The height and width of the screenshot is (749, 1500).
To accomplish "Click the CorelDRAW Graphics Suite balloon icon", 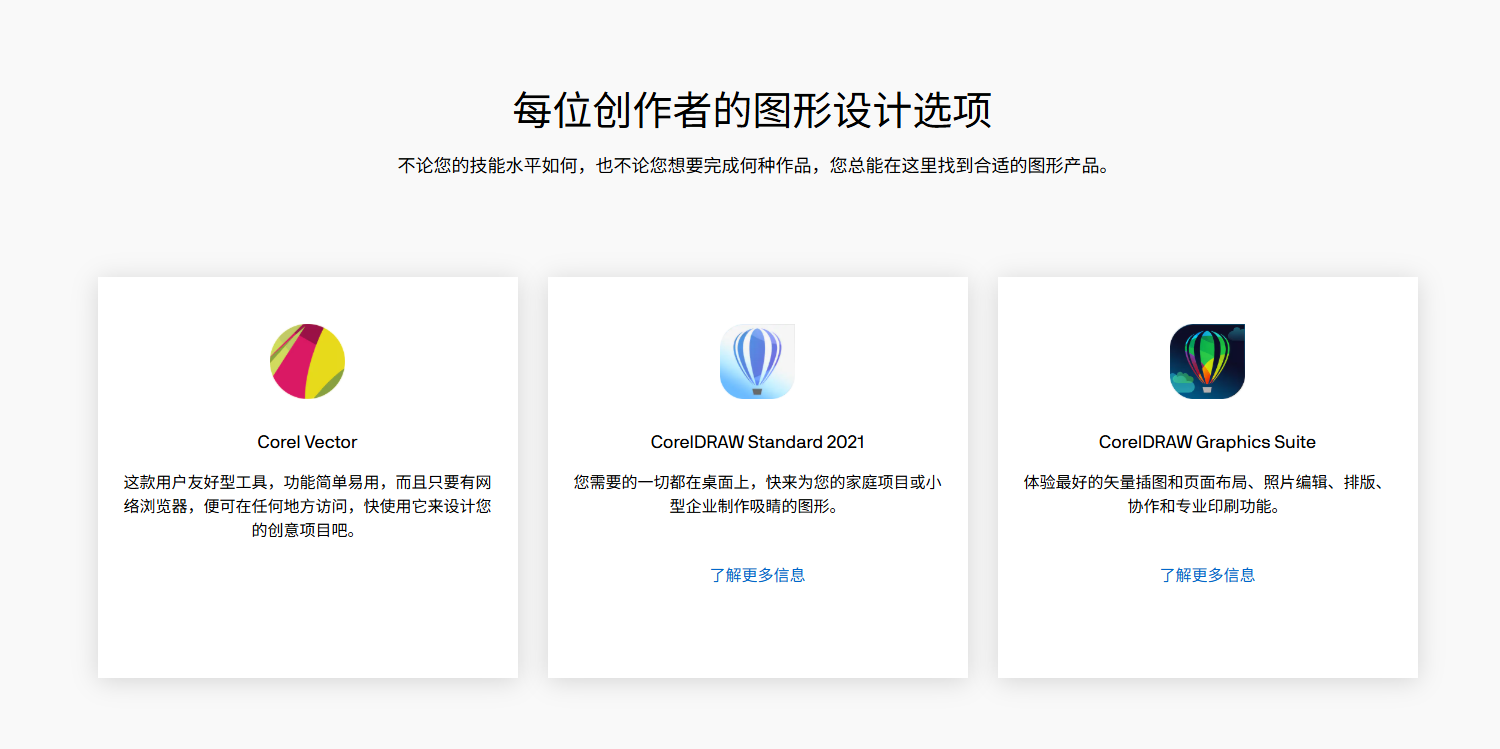I will tap(1207, 361).
